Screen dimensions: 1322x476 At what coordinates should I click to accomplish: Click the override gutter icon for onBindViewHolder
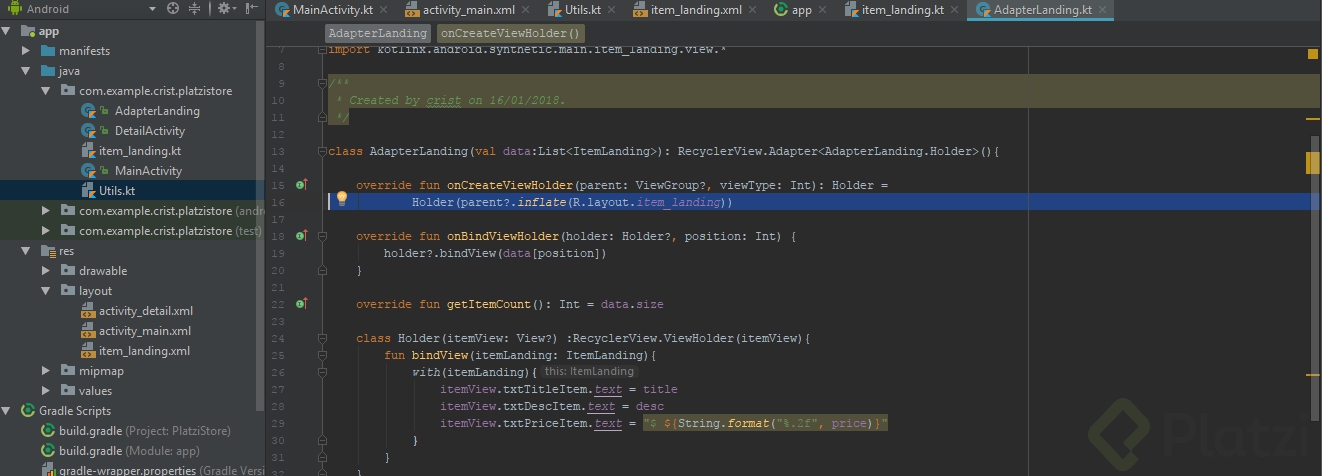[x=301, y=236]
